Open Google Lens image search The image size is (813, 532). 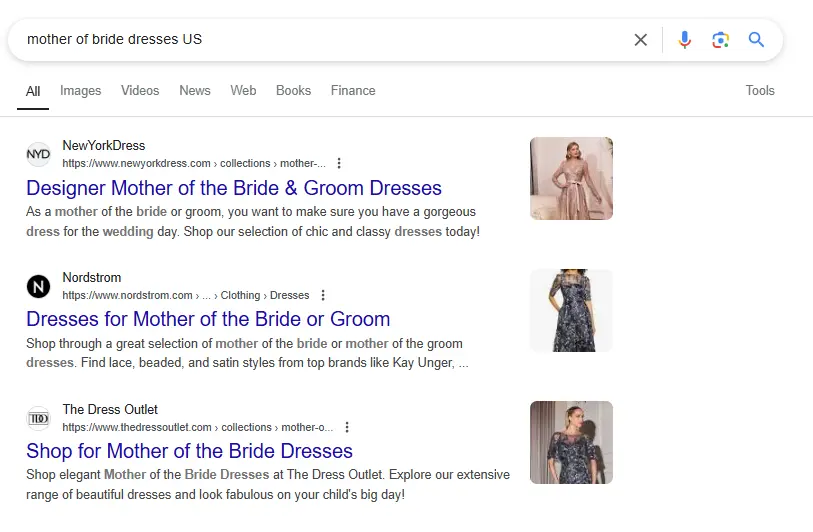tap(720, 40)
